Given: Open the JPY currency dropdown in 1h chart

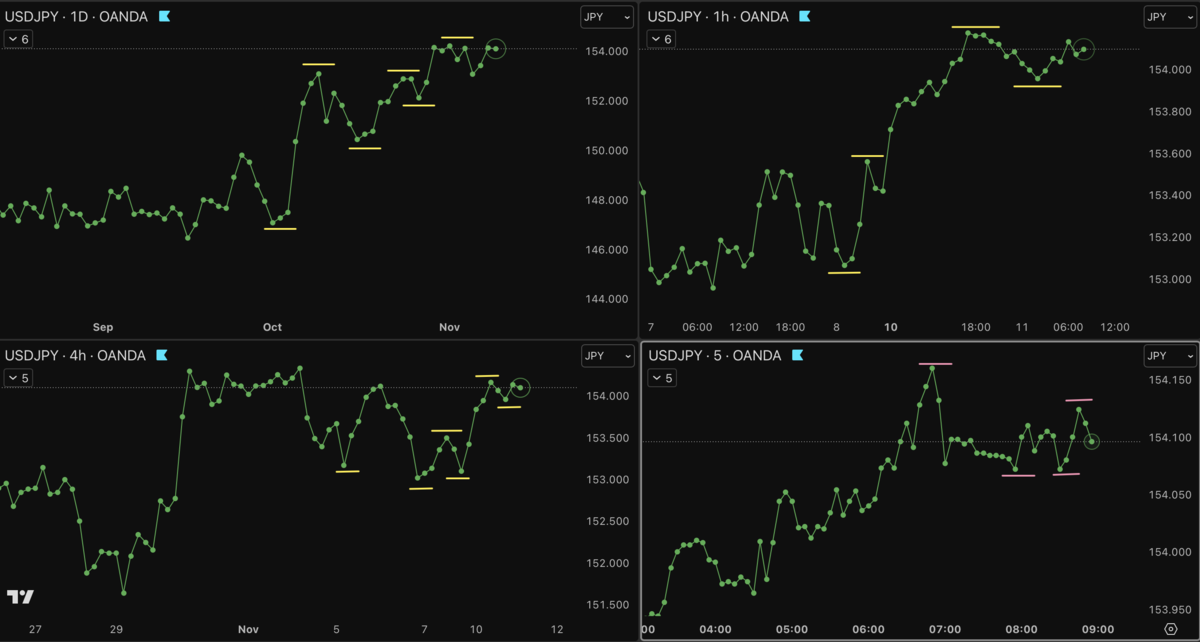Looking at the screenshot, I should (1170, 17).
